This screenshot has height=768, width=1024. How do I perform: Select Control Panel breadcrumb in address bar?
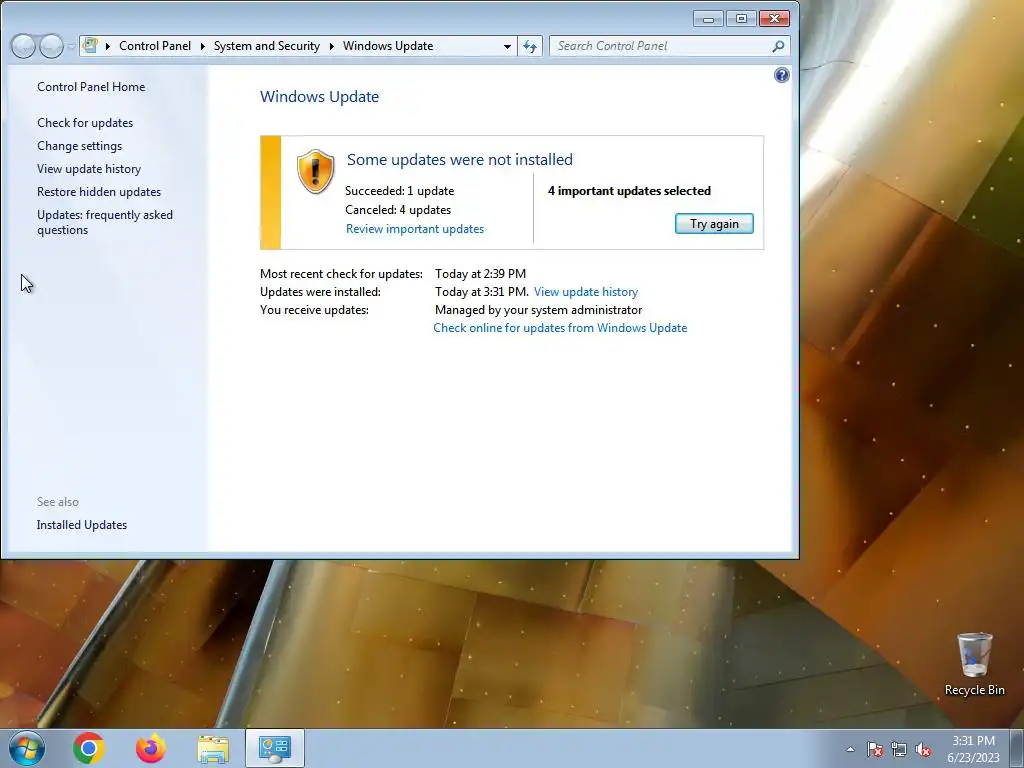click(155, 46)
